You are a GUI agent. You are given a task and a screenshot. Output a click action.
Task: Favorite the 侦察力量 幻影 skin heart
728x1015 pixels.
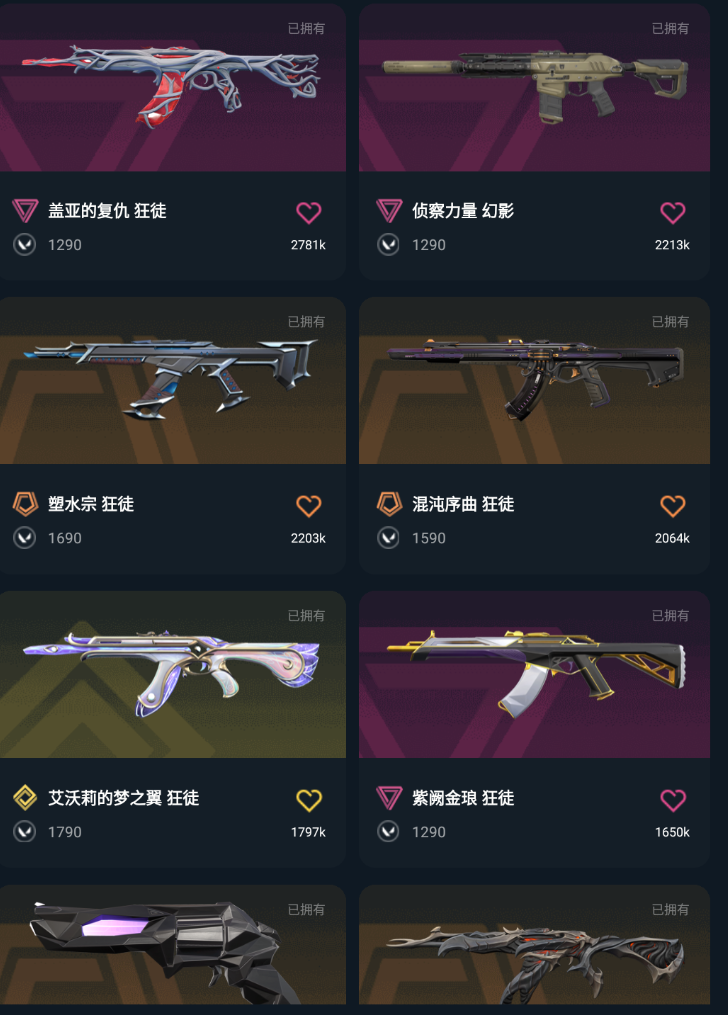[672, 212]
